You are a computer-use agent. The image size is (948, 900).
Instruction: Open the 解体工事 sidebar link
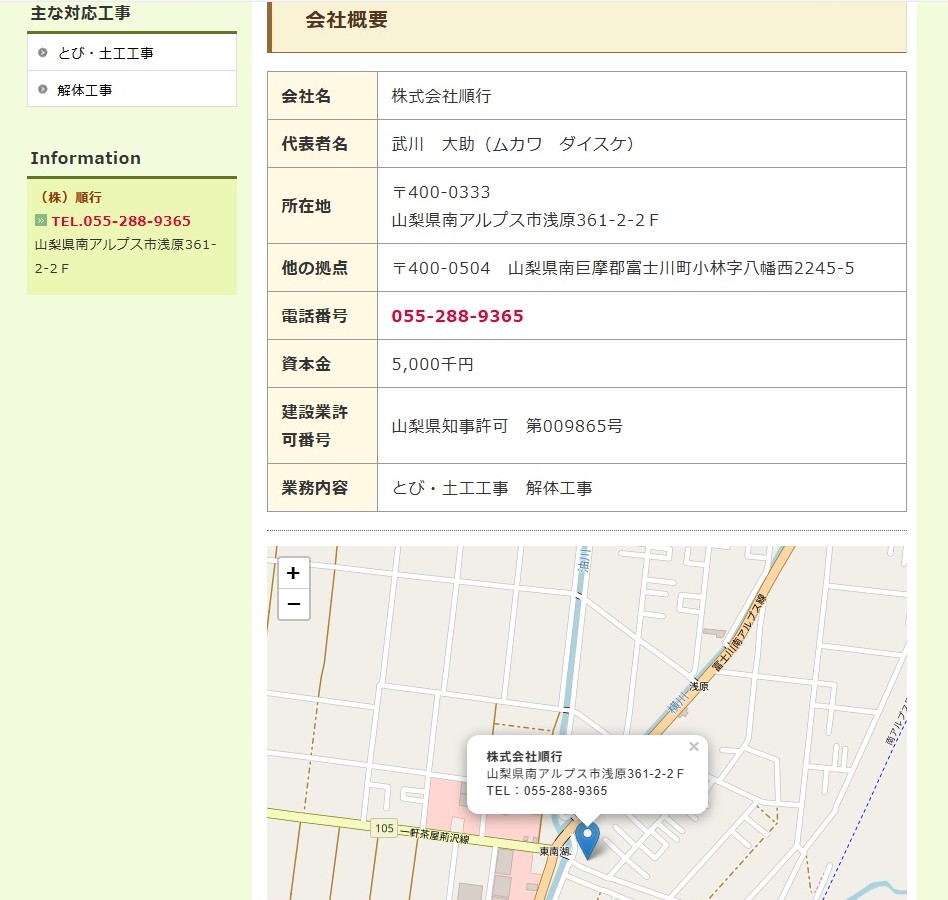[x=85, y=90]
